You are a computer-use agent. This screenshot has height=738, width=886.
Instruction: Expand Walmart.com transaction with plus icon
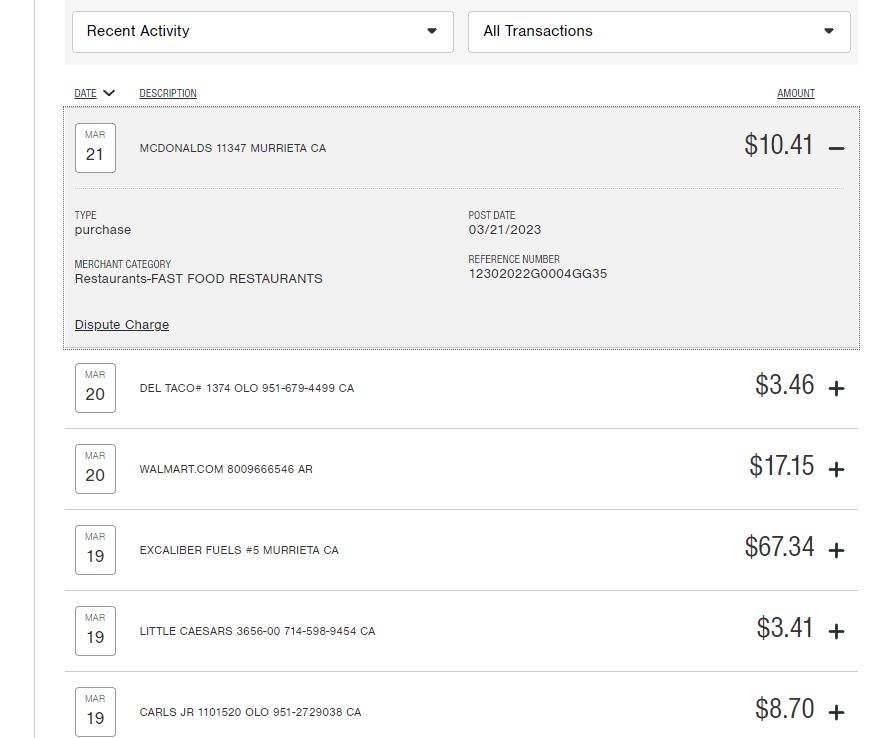point(838,467)
